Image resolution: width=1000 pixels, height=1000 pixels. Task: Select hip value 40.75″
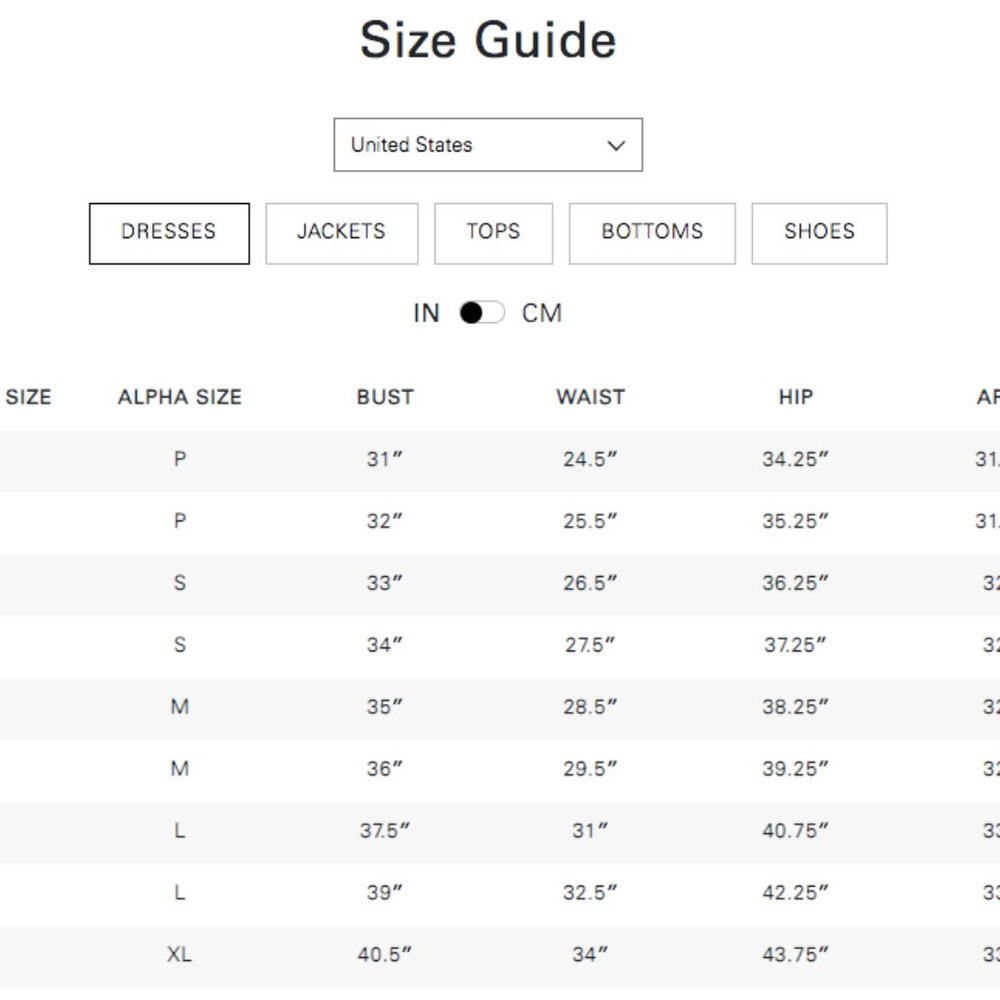[795, 830]
